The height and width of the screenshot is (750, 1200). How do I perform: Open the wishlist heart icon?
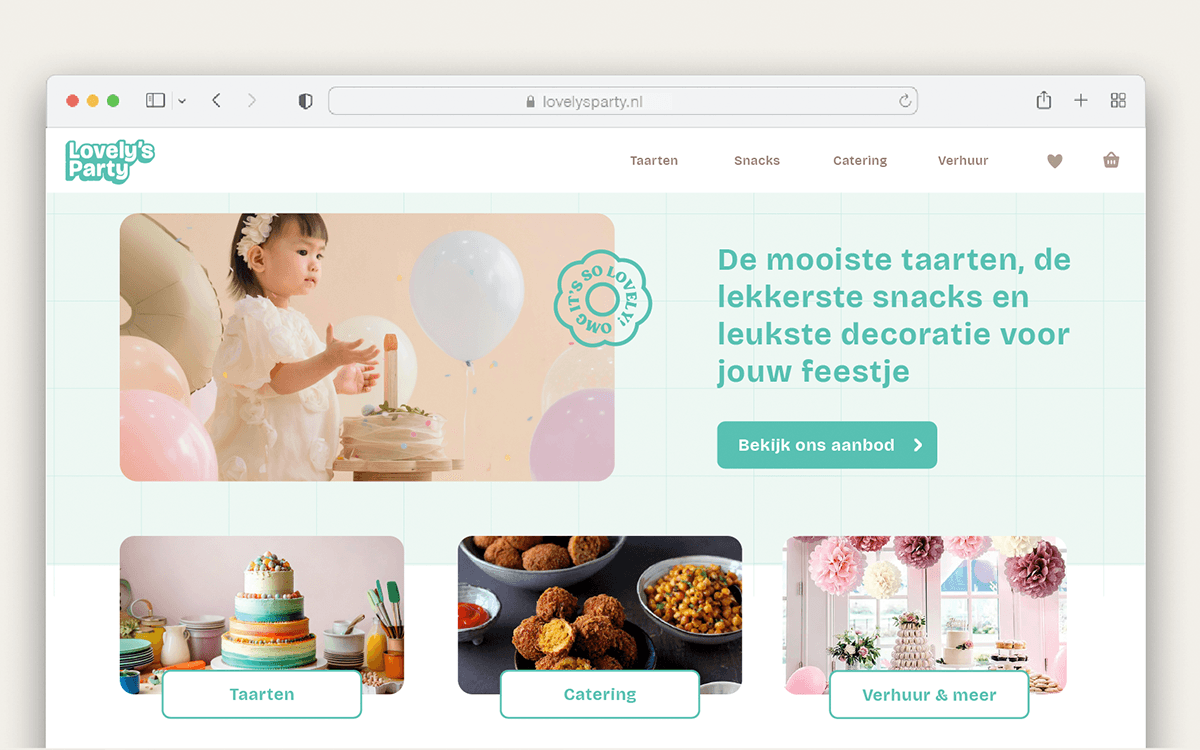pyautogui.click(x=1054, y=160)
